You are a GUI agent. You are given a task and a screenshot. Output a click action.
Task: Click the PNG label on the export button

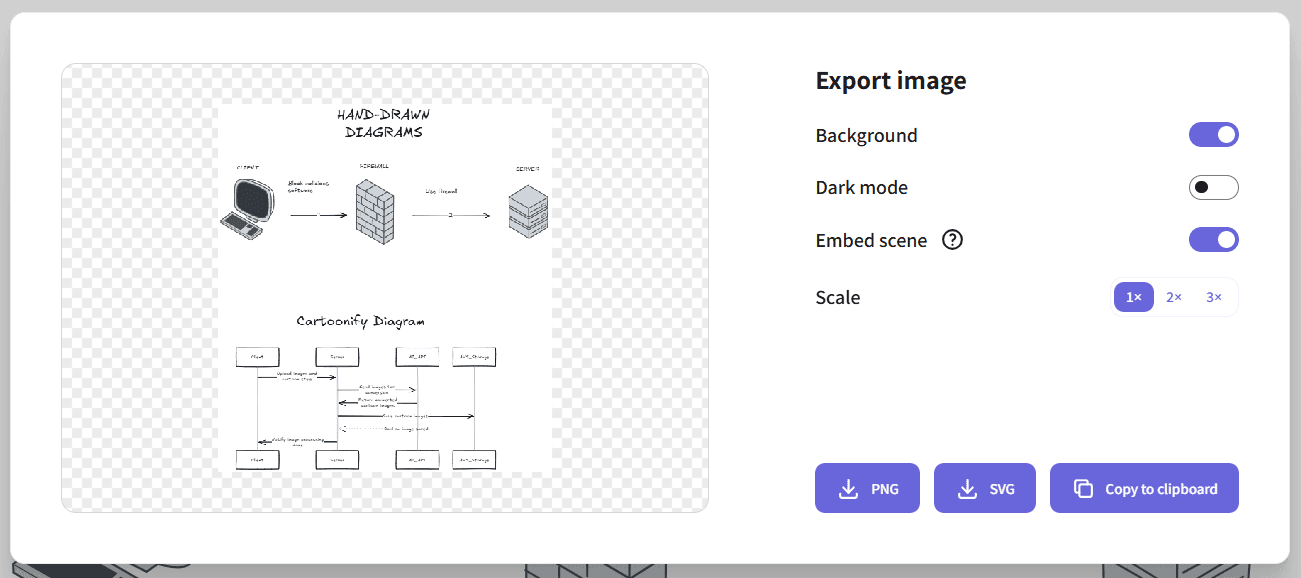(884, 489)
